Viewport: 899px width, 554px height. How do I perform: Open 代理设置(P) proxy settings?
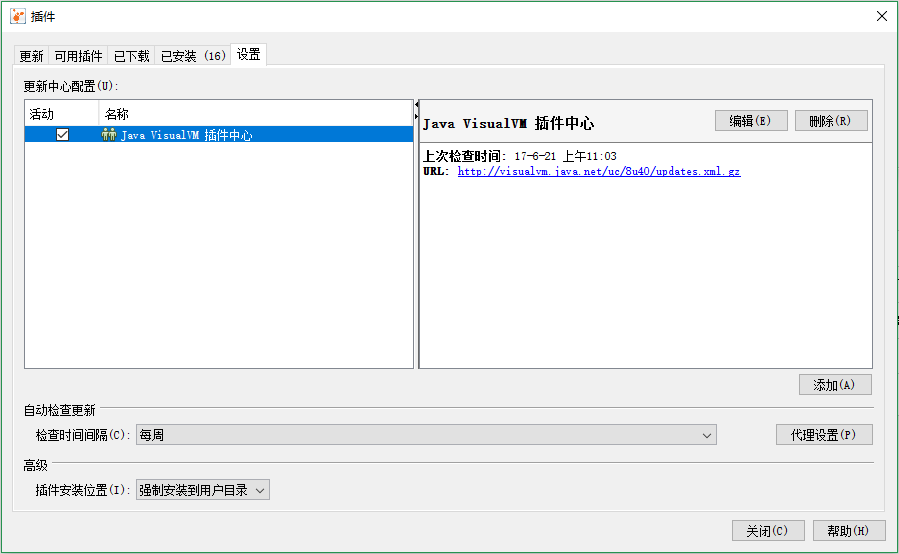click(824, 435)
